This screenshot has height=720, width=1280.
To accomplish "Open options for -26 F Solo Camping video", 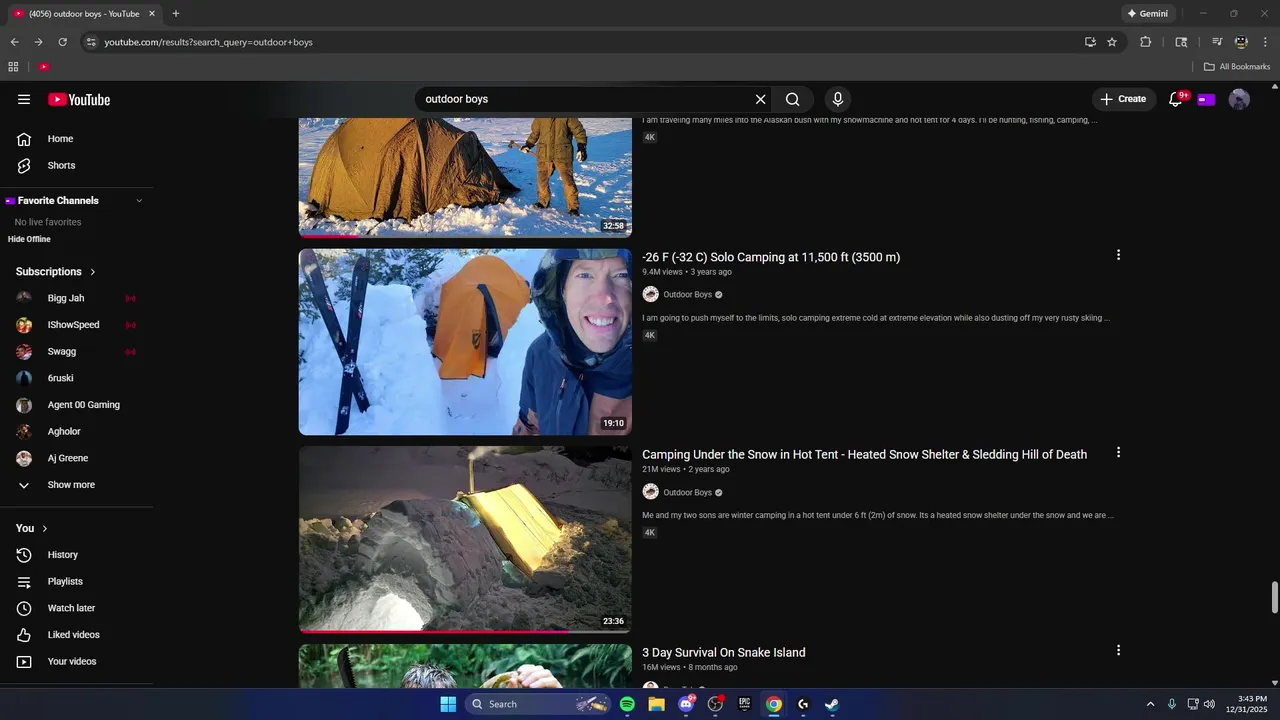I will (x=1118, y=255).
